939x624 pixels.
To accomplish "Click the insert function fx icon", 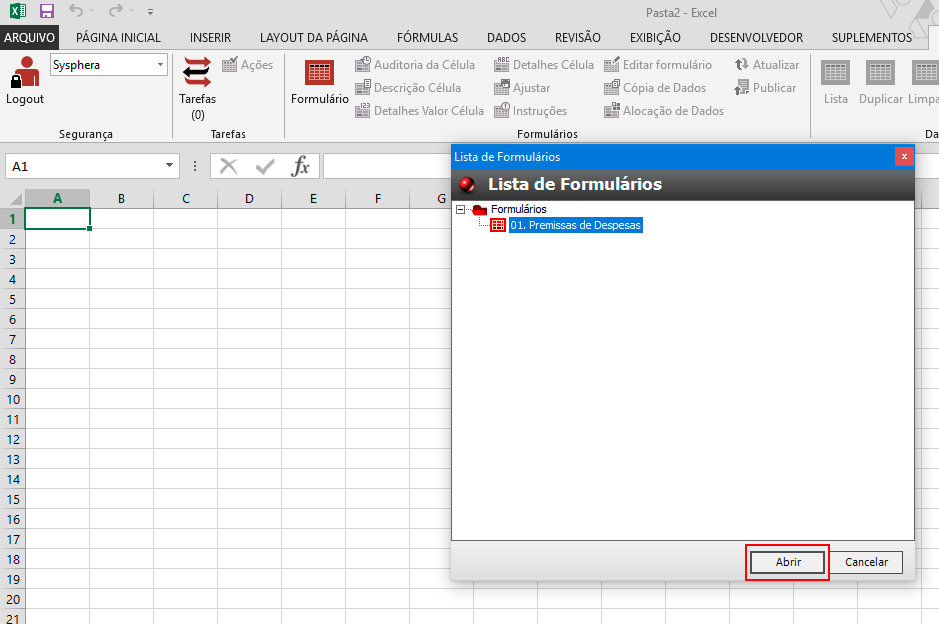I will 300,167.
